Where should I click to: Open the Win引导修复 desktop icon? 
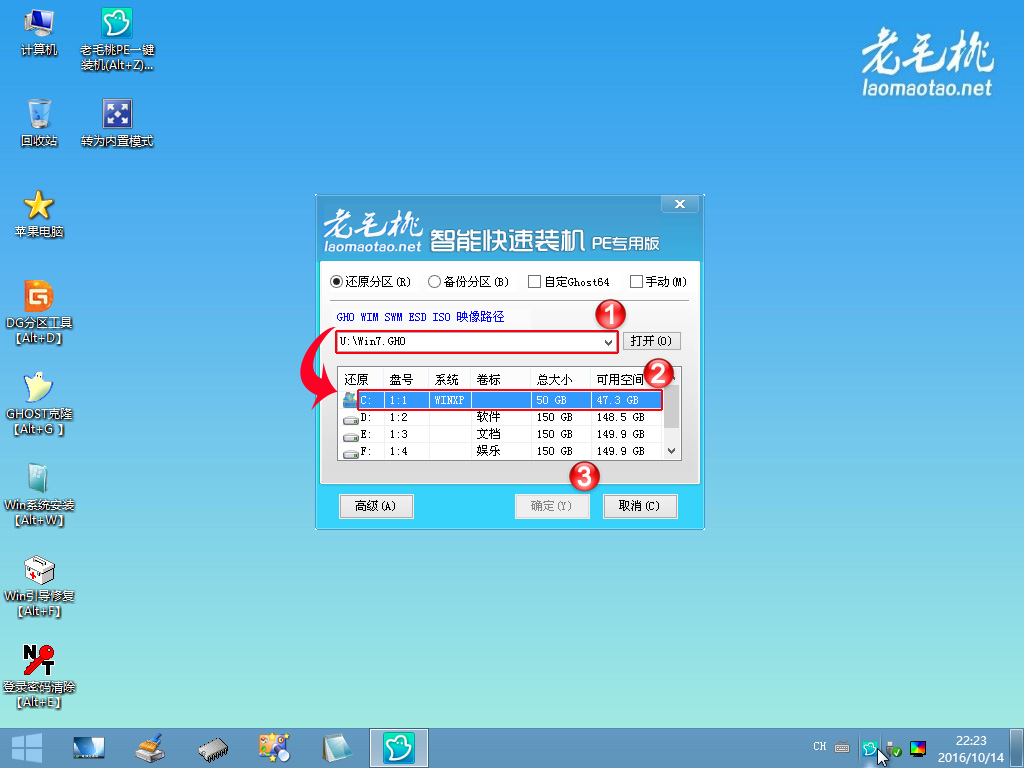(x=39, y=570)
